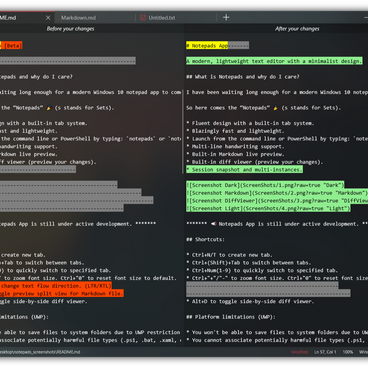Click the file path in the status bar
Screen dimensions: 368x368
pyautogui.click(x=40, y=352)
